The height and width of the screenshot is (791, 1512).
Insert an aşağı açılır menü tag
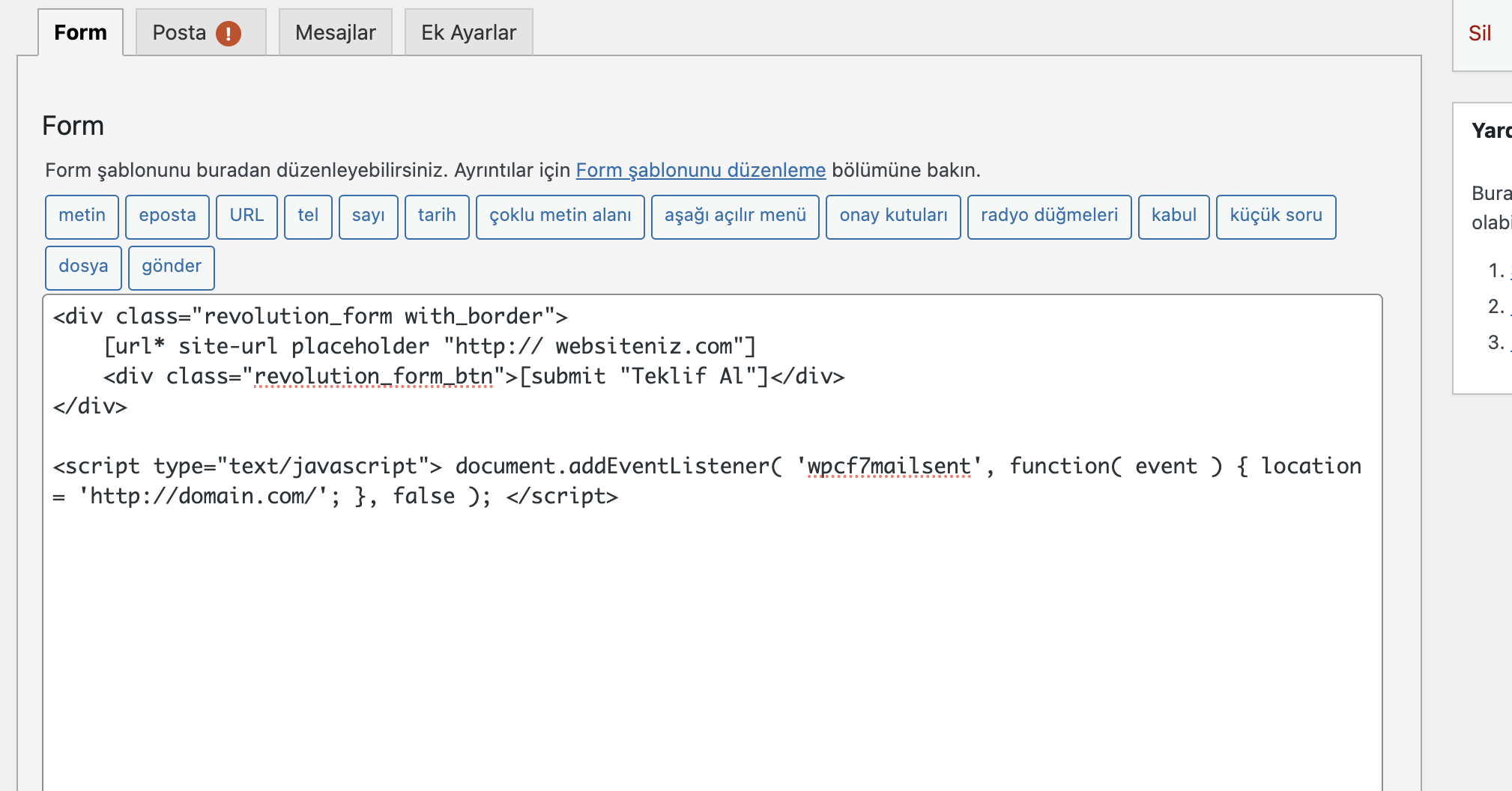(735, 216)
